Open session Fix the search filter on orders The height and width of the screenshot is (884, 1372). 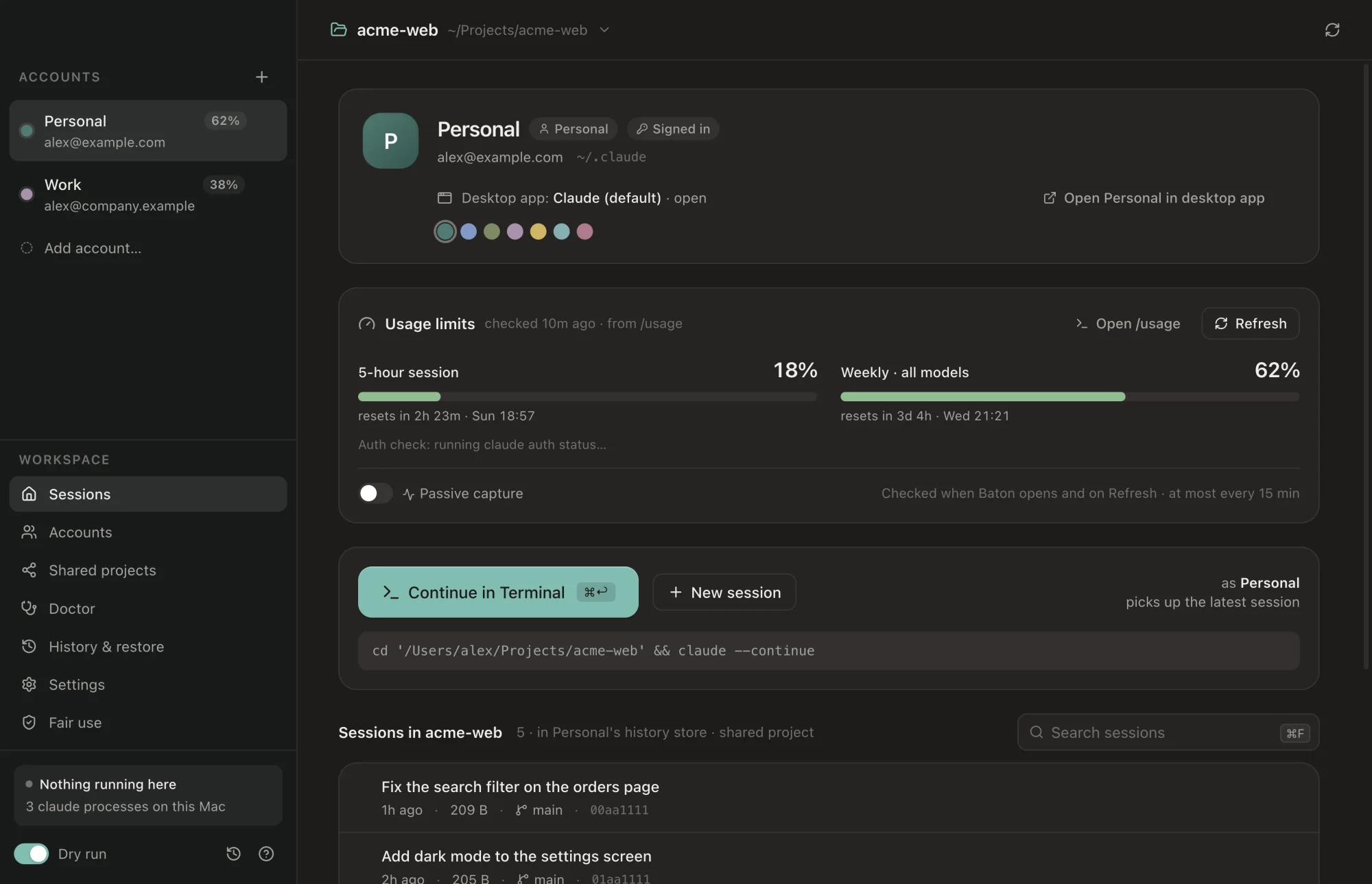pyautogui.click(x=829, y=798)
